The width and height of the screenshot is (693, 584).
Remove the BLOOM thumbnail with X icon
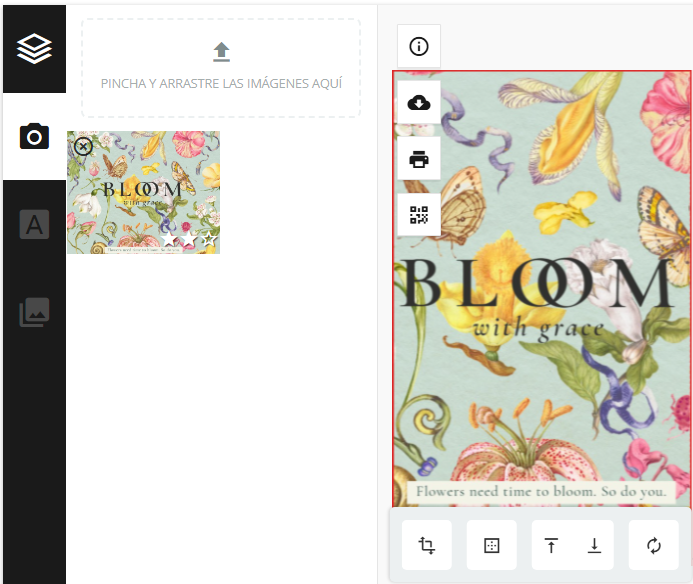coord(83,146)
